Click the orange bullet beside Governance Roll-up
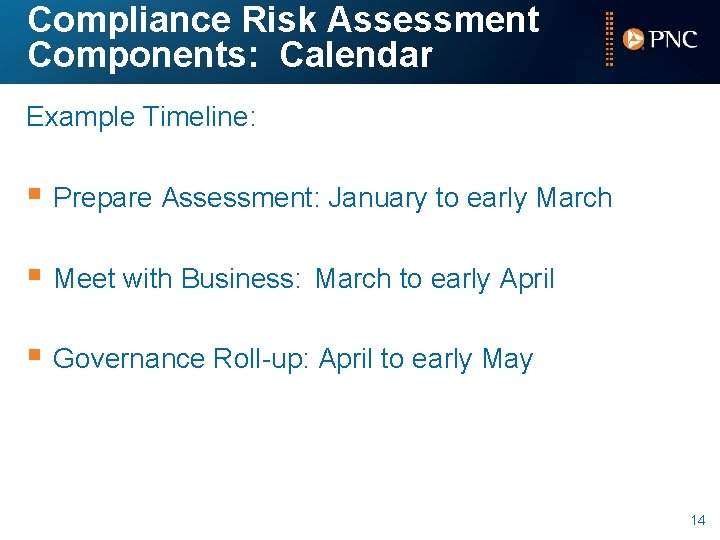Viewport: 720px width, 540px height. pos(34,354)
